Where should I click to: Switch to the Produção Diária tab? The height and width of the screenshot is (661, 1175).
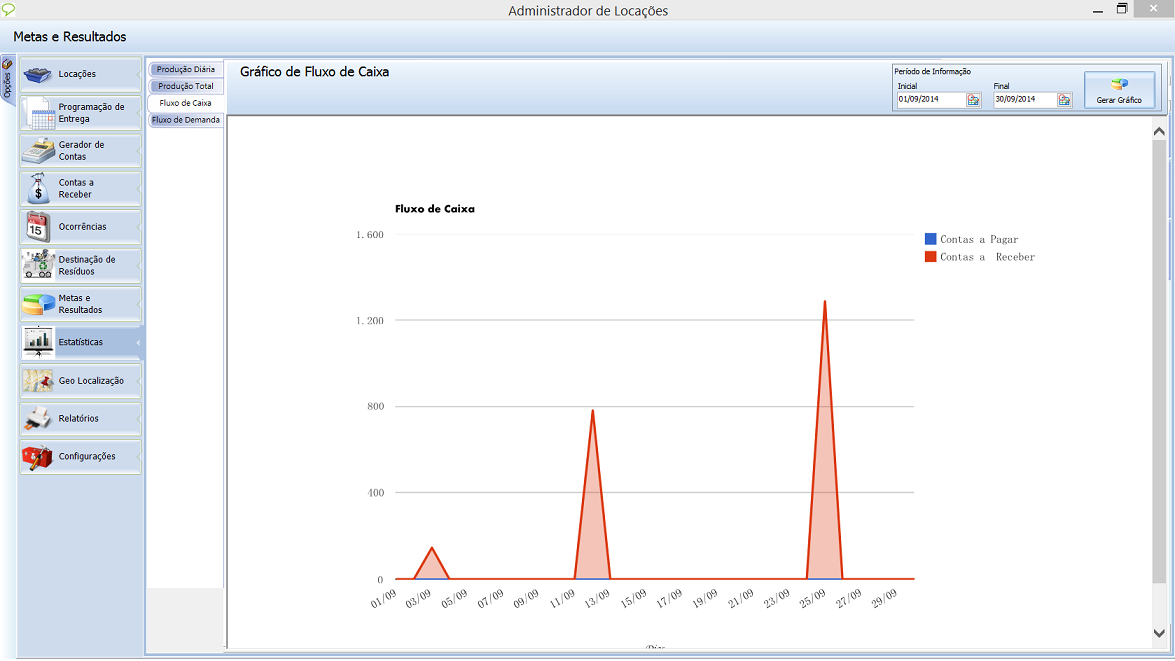185,70
